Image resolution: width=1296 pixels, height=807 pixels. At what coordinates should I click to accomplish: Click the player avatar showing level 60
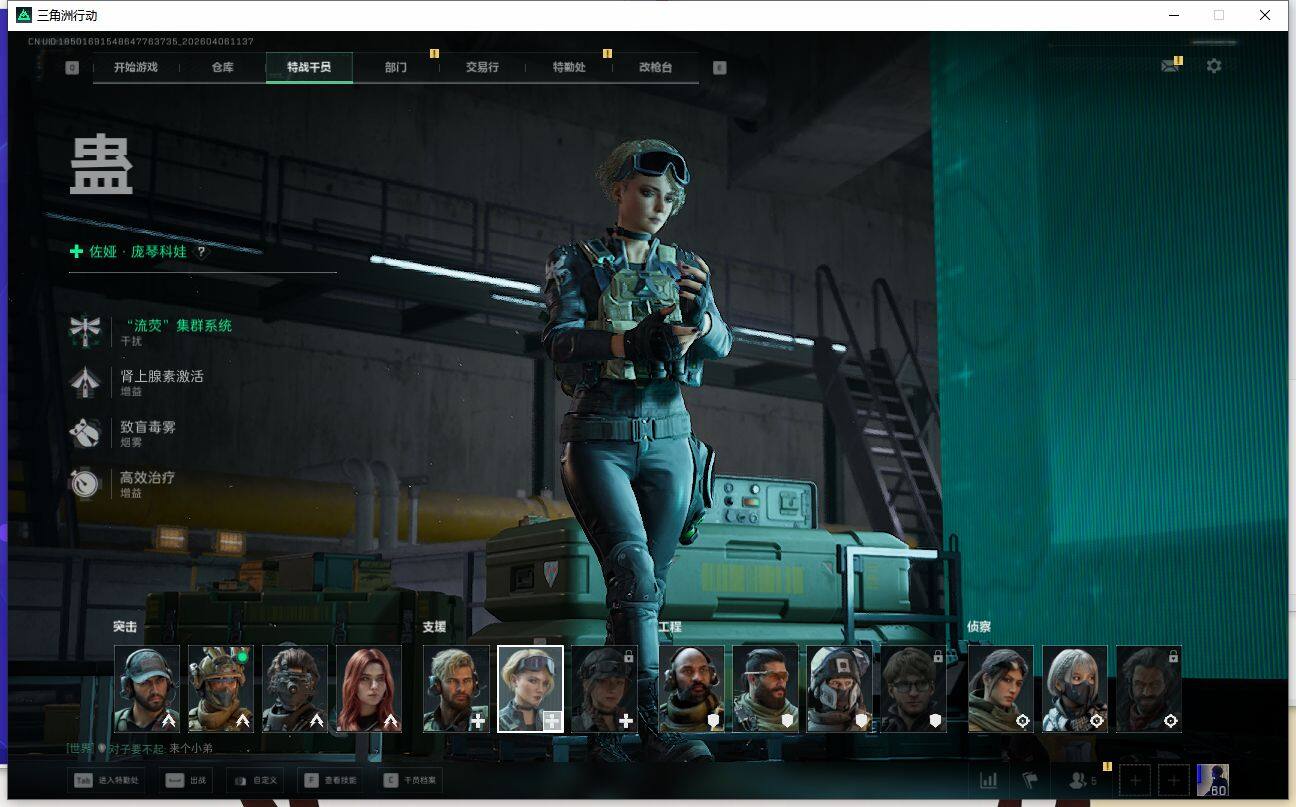coord(1212,780)
